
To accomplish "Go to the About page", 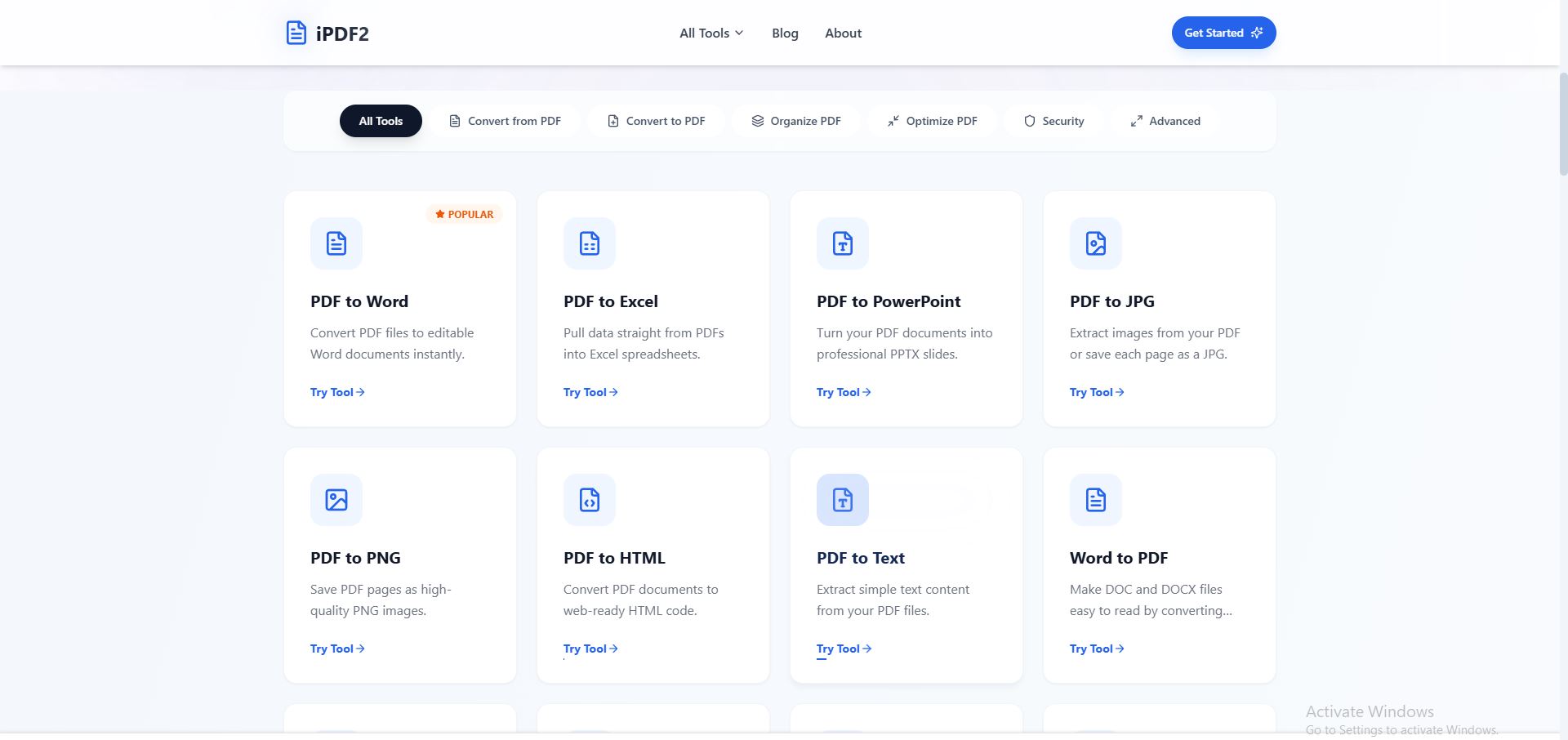I will 843,33.
